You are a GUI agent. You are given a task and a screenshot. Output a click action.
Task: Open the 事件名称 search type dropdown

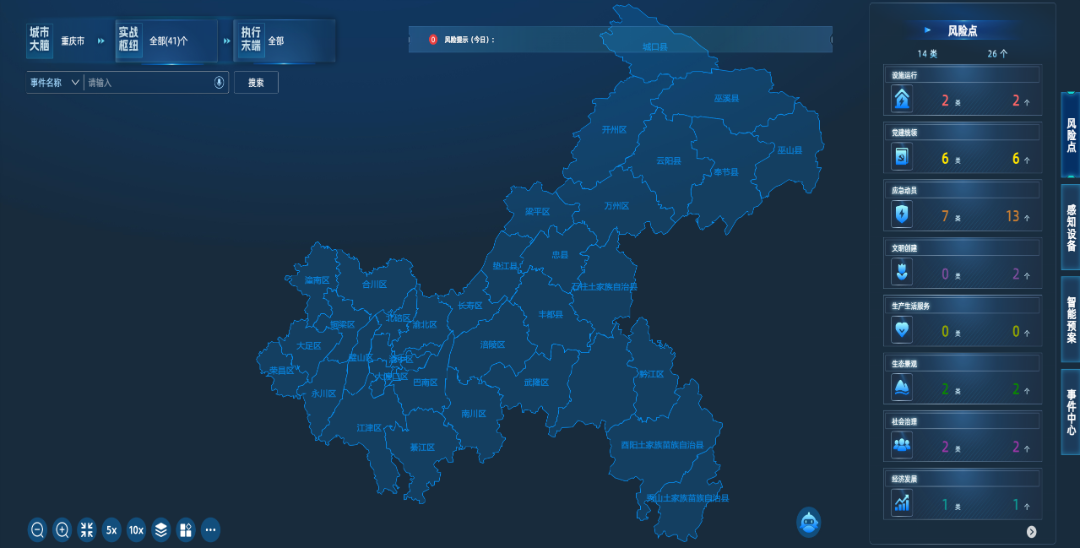point(54,83)
